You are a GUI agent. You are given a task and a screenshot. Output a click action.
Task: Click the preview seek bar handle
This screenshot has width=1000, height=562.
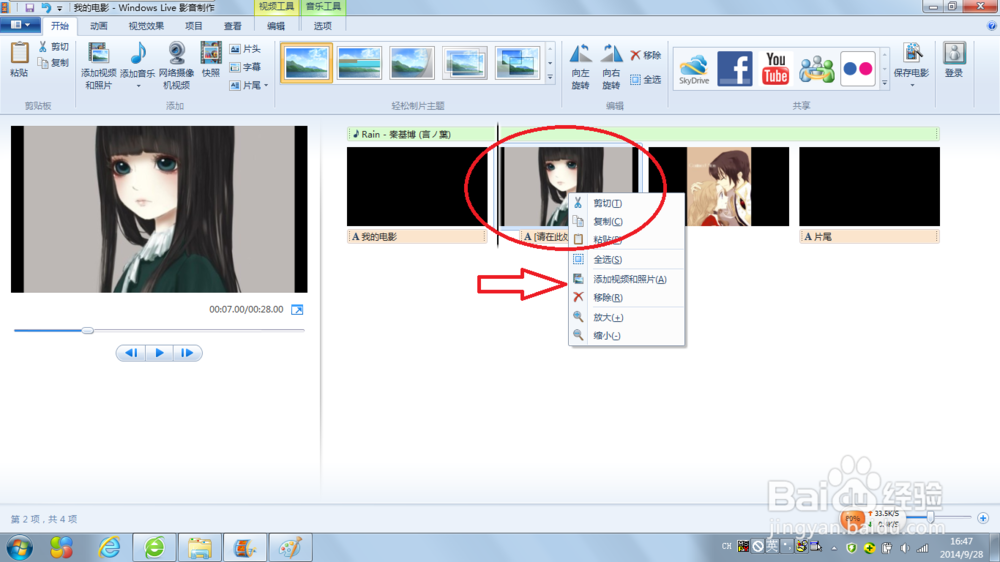[x=87, y=330]
